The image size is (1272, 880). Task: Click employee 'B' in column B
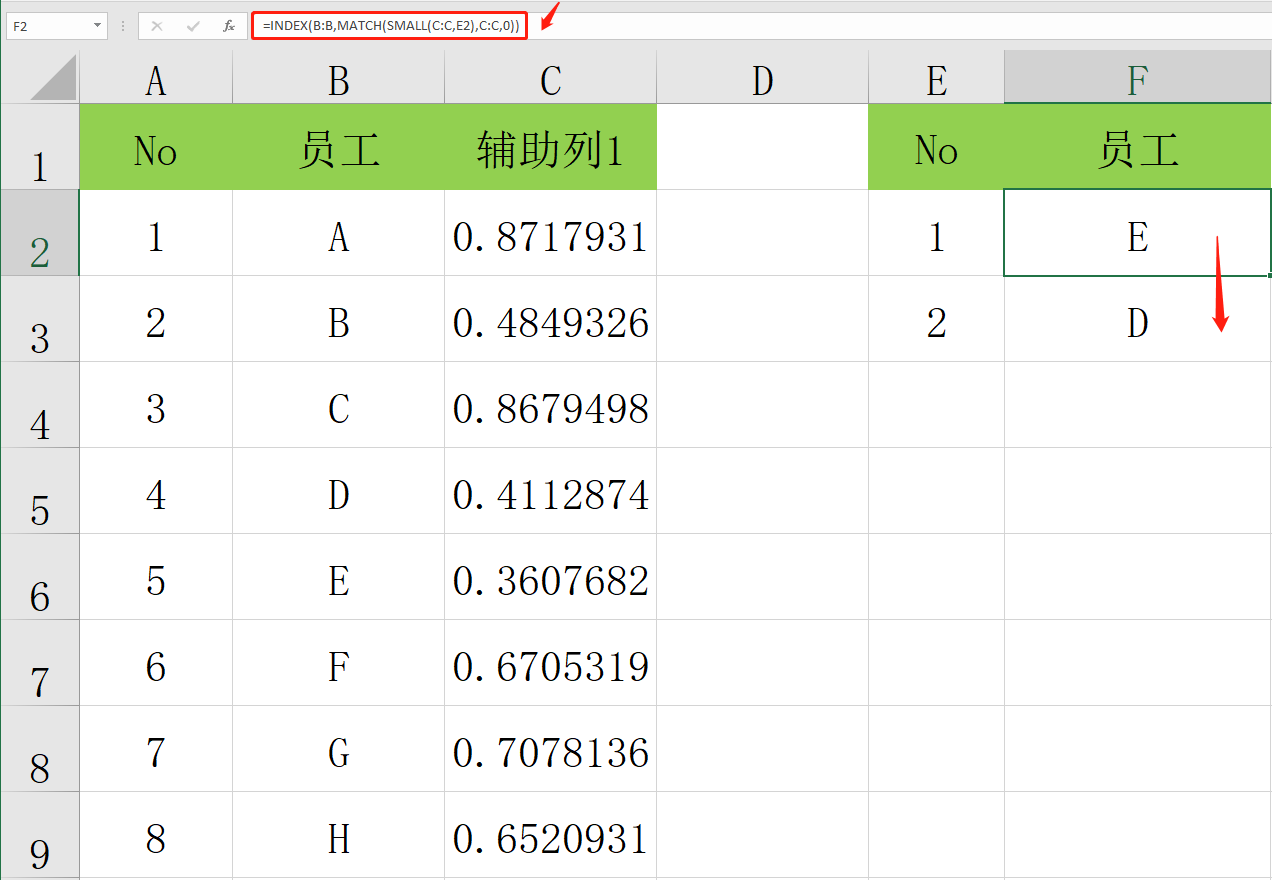click(x=339, y=319)
